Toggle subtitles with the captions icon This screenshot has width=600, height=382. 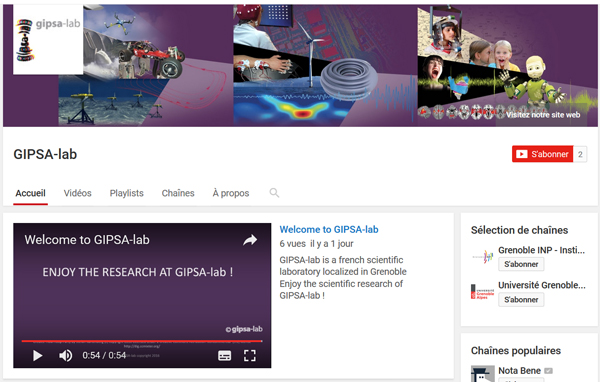click(224, 356)
